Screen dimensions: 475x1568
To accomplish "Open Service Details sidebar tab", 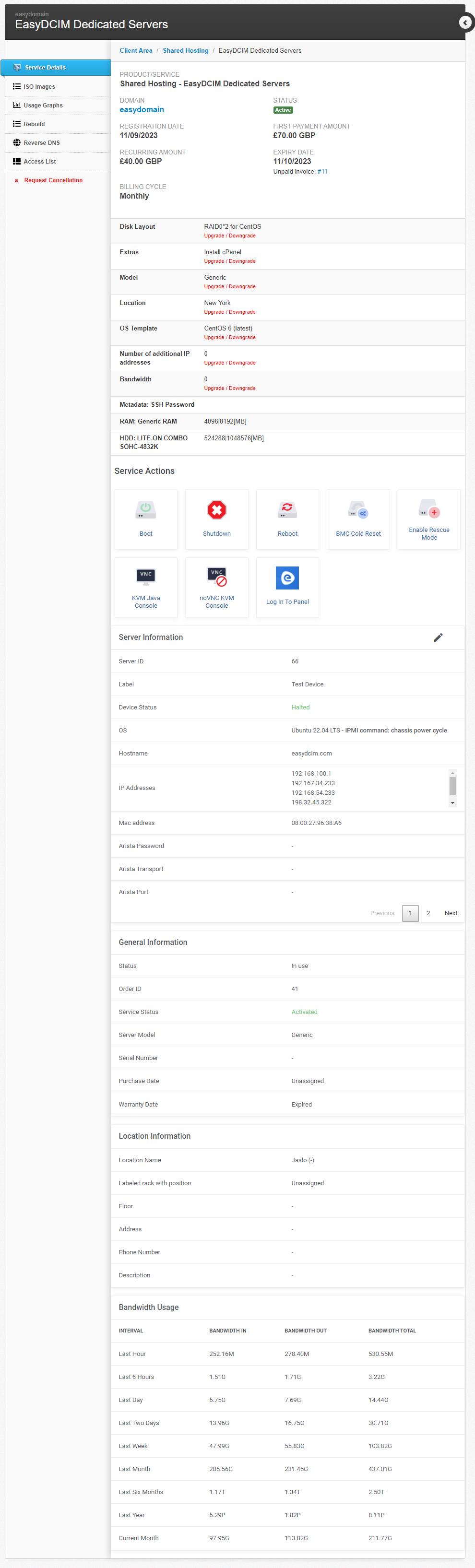I will [x=56, y=68].
